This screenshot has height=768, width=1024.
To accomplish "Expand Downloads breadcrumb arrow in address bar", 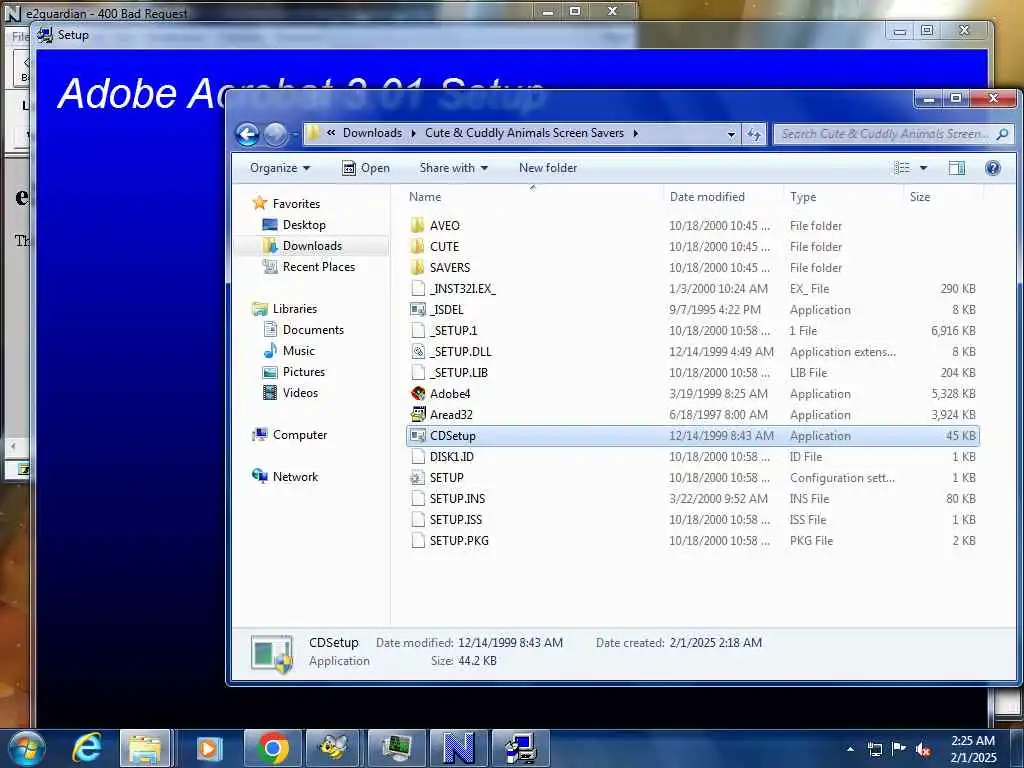I will (413, 133).
